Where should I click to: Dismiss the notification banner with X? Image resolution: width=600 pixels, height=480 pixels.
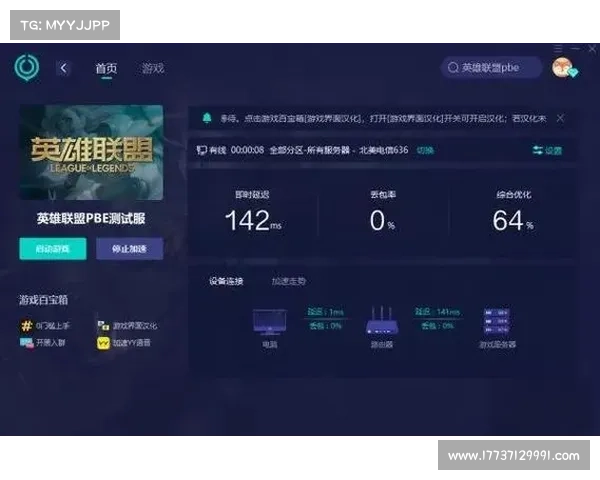coord(560,118)
